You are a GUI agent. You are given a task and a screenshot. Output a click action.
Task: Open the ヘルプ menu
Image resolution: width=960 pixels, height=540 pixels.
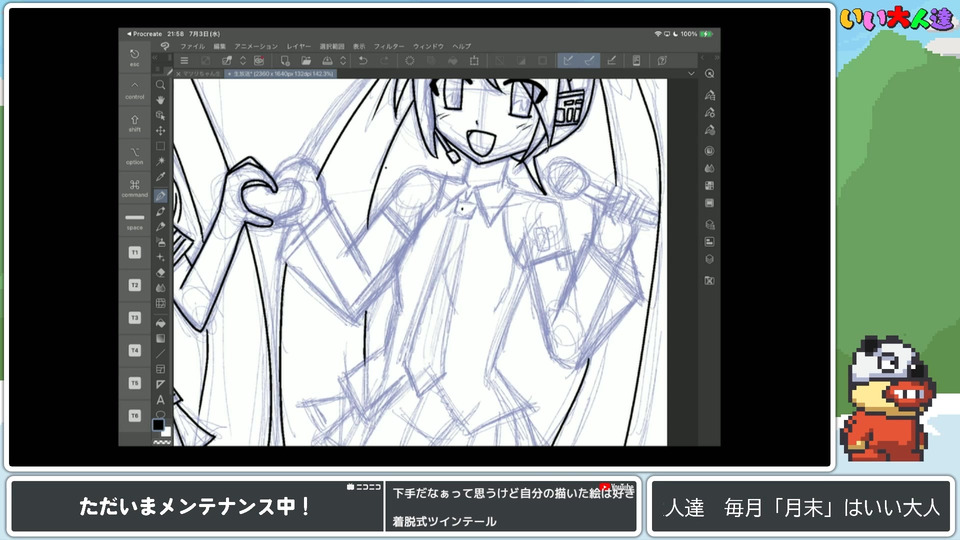[462, 47]
